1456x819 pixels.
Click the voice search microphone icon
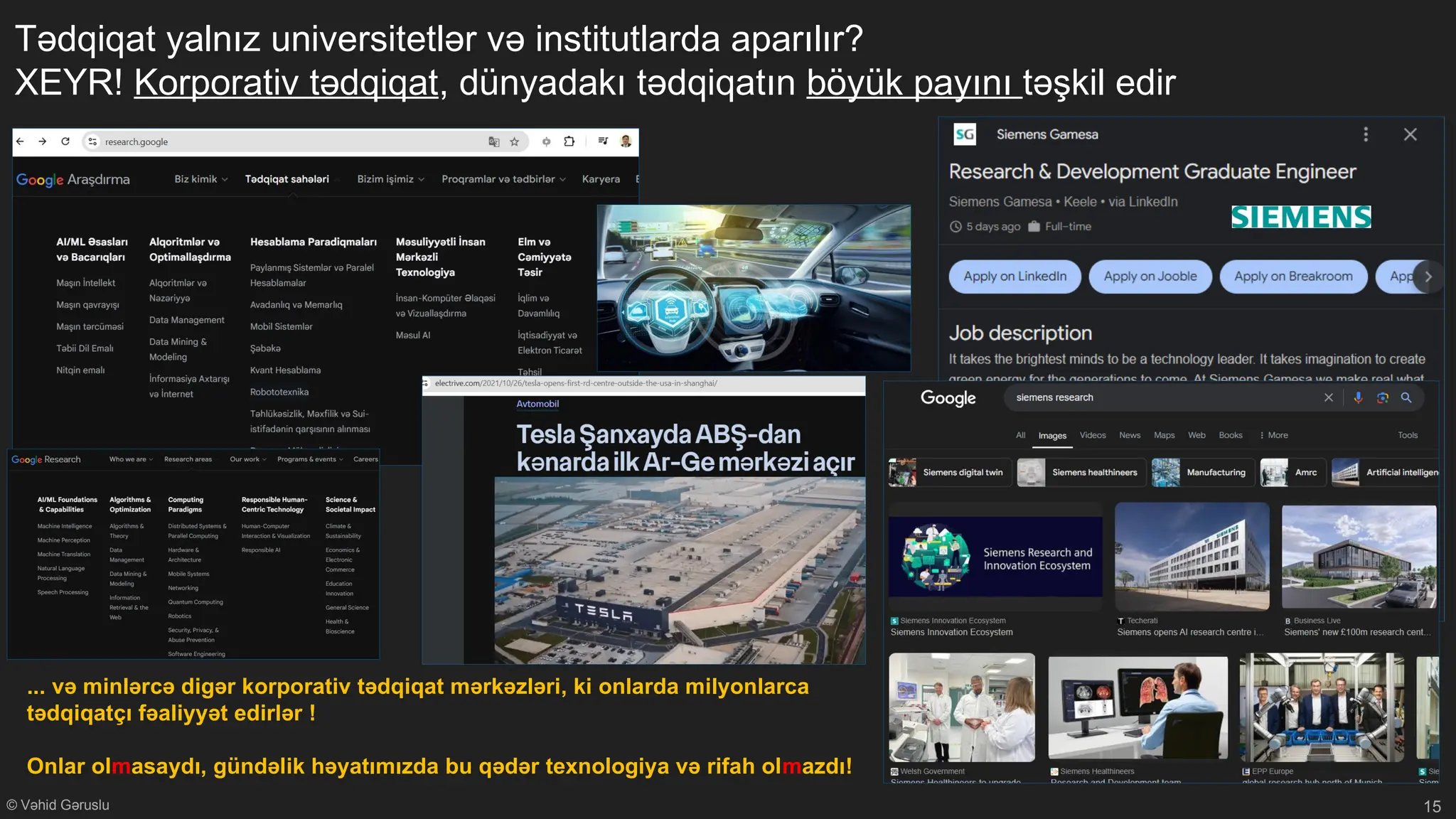(1358, 397)
